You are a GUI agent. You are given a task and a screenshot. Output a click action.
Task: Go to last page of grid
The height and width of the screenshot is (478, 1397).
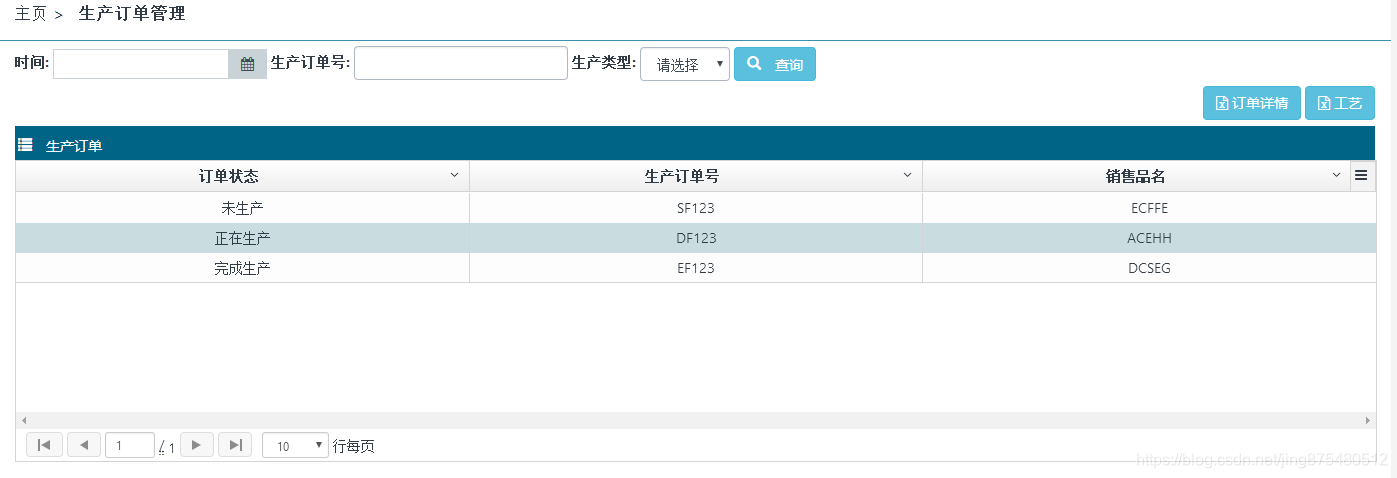coord(235,445)
